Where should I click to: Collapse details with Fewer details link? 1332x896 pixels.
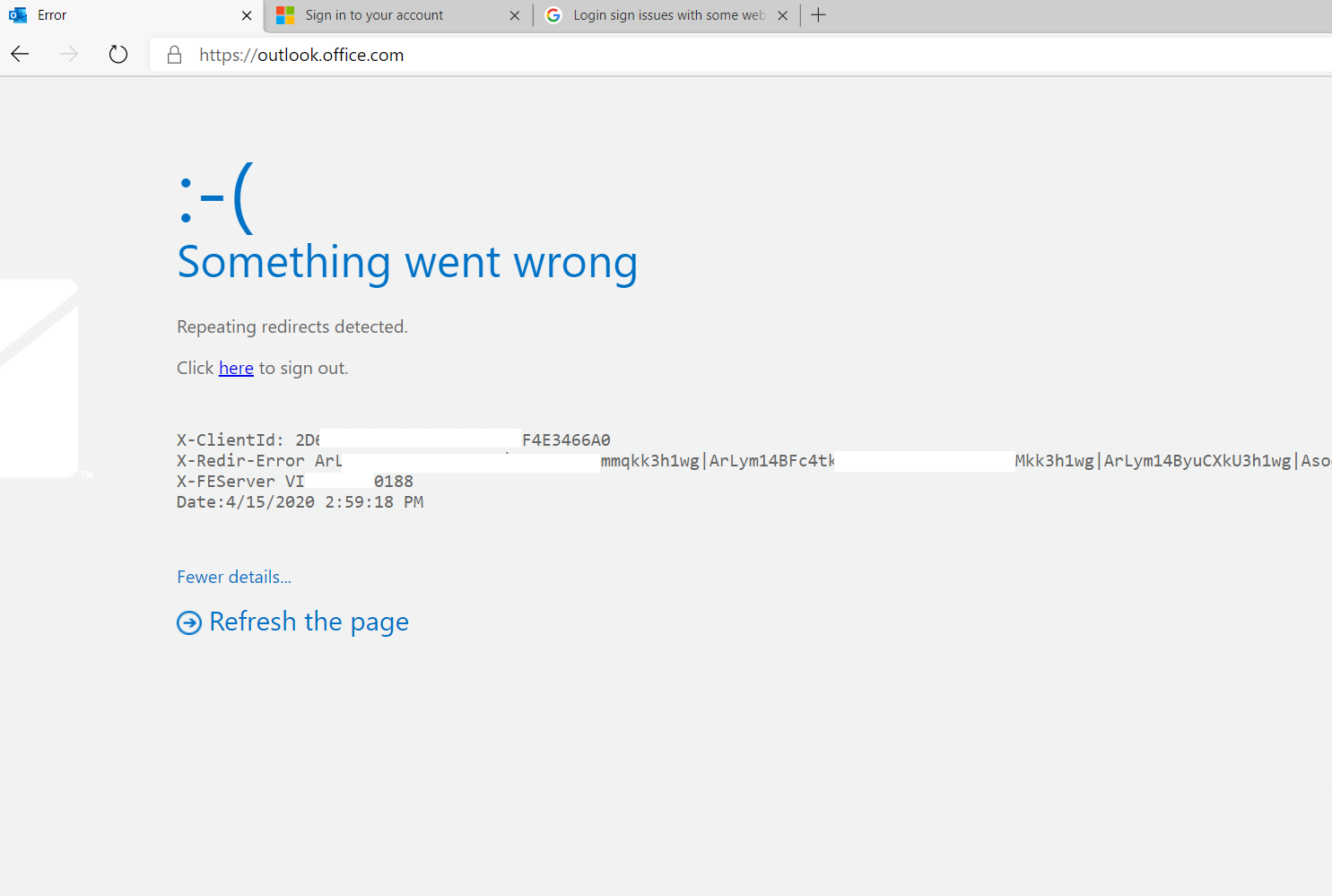pos(234,577)
